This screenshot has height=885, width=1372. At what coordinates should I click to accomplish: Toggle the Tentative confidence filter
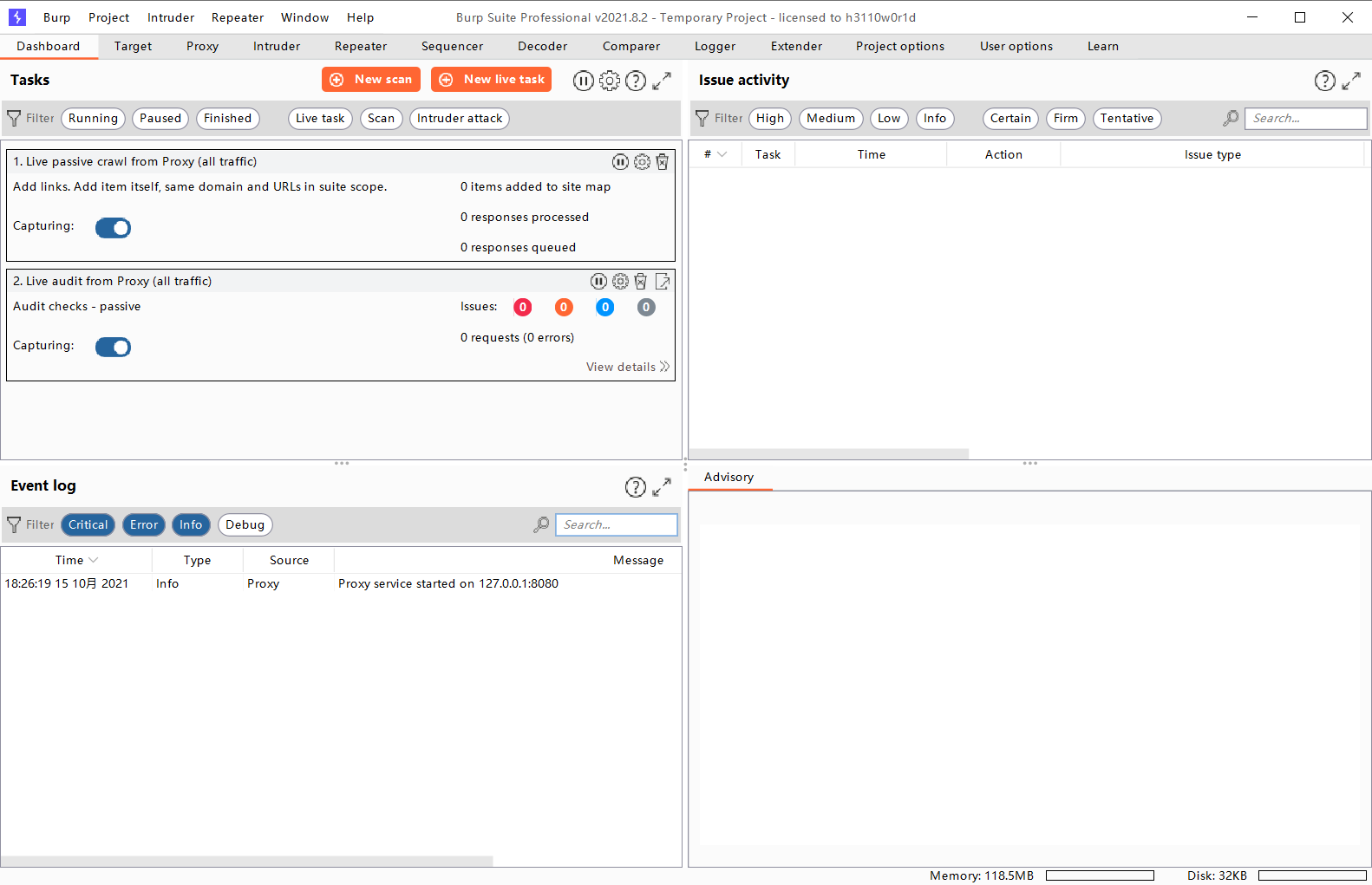[x=1127, y=119]
